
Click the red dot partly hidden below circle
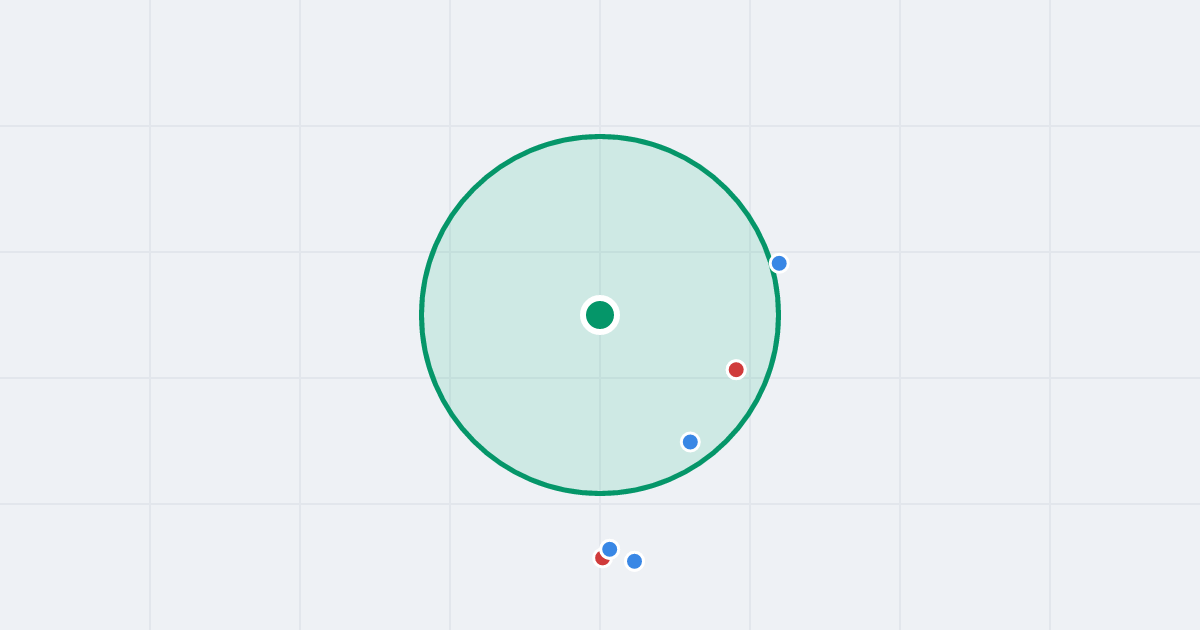pyautogui.click(x=600, y=559)
